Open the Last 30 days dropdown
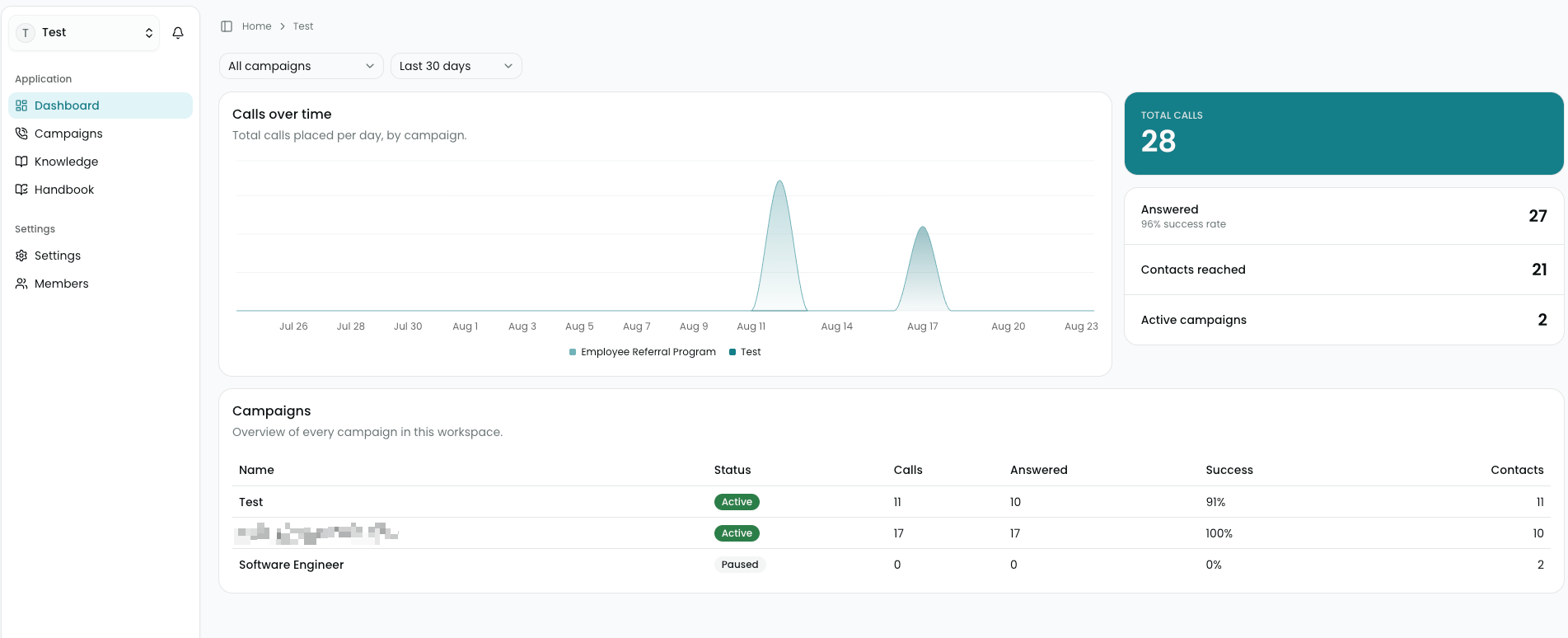Viewport: 1568px width, 638px height. pyautogui.click(x=456, y=66)
